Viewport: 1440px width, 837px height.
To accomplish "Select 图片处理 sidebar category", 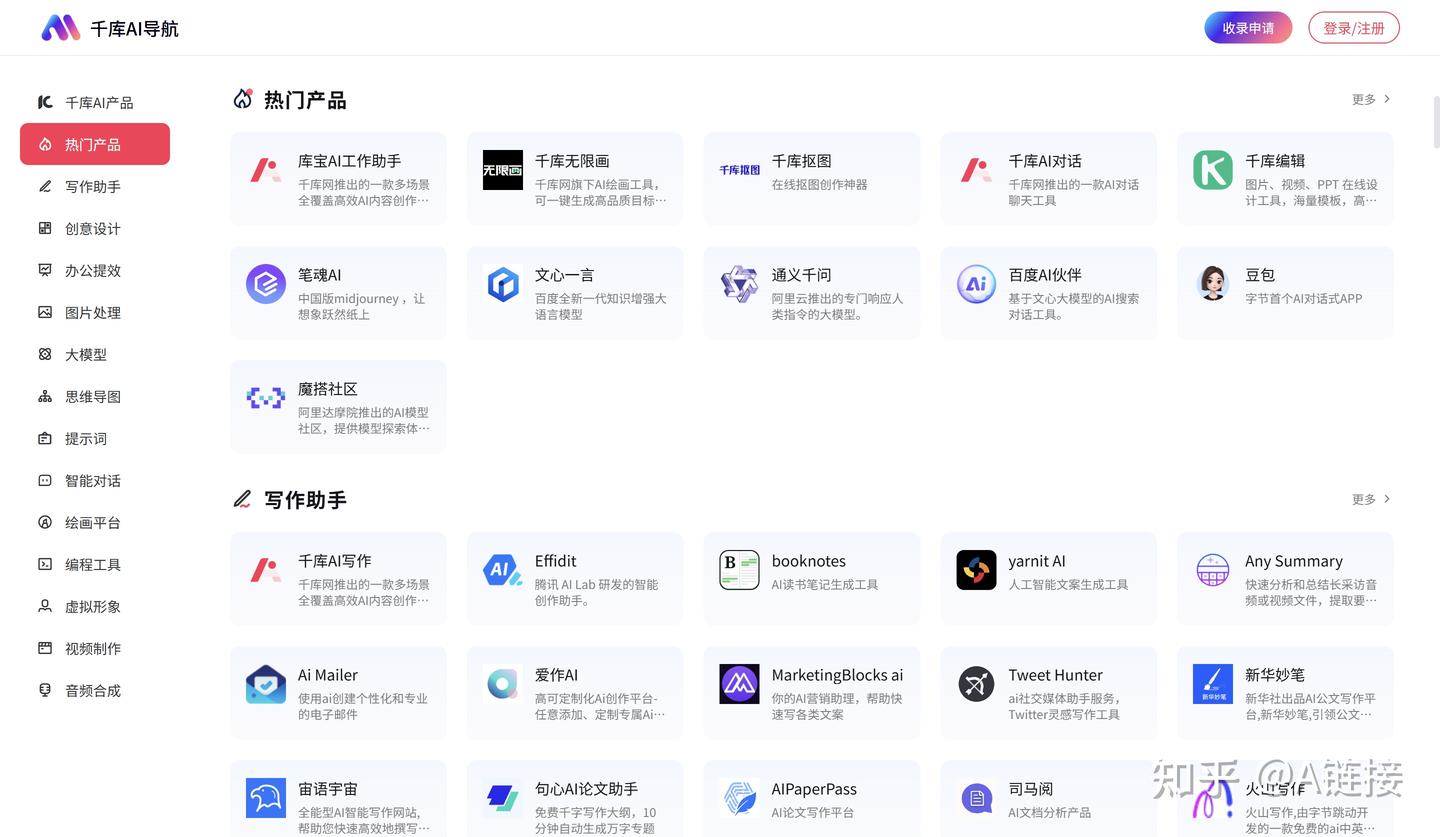I will 95,312.
